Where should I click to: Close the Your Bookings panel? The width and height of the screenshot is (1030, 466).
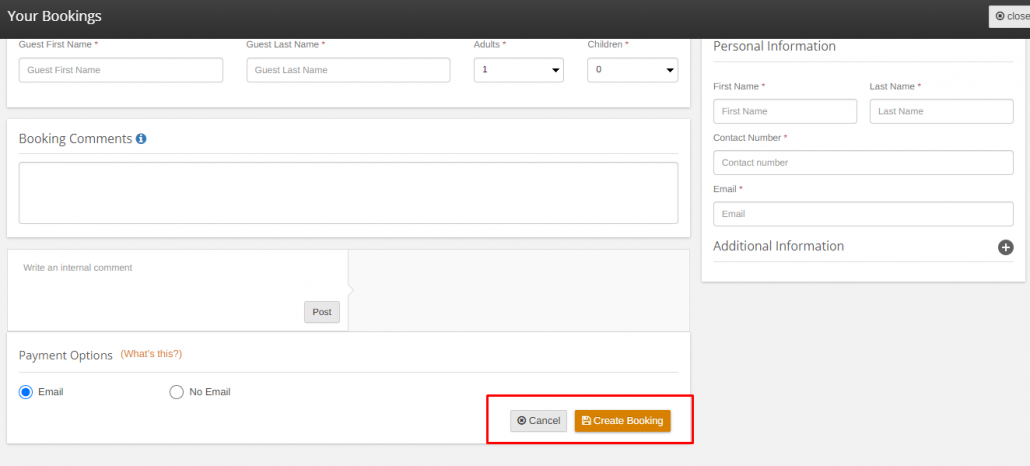(x=1010, y=16)
